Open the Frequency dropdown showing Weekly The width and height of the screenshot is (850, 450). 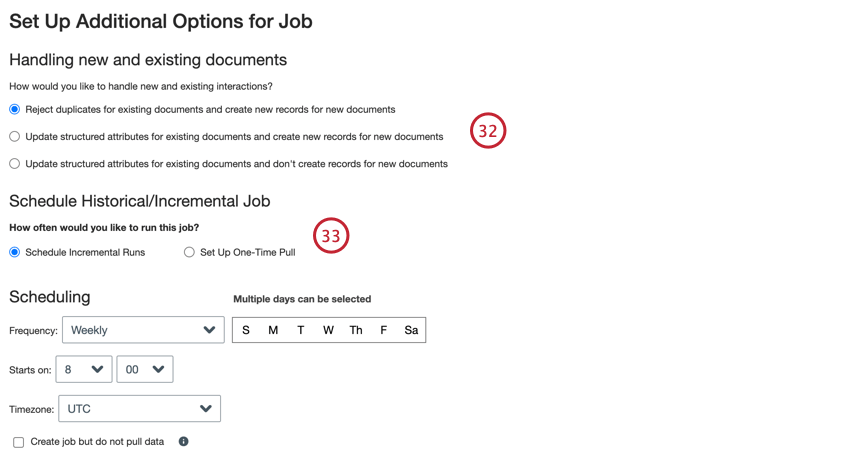click(x=143, y=330)
